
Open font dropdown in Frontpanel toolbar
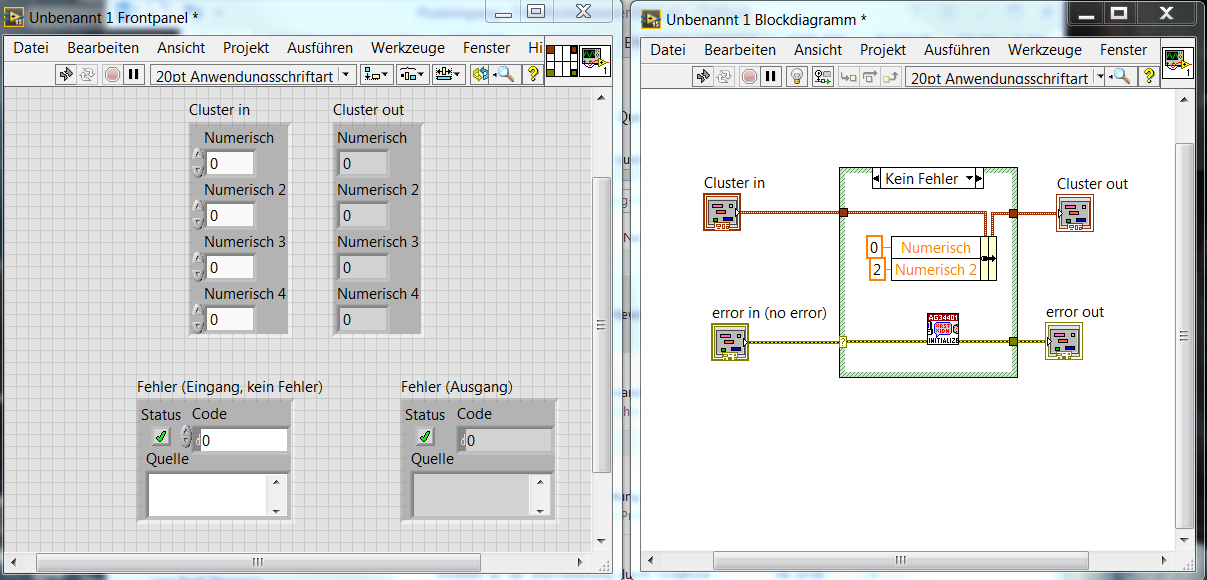coord(347,74)
